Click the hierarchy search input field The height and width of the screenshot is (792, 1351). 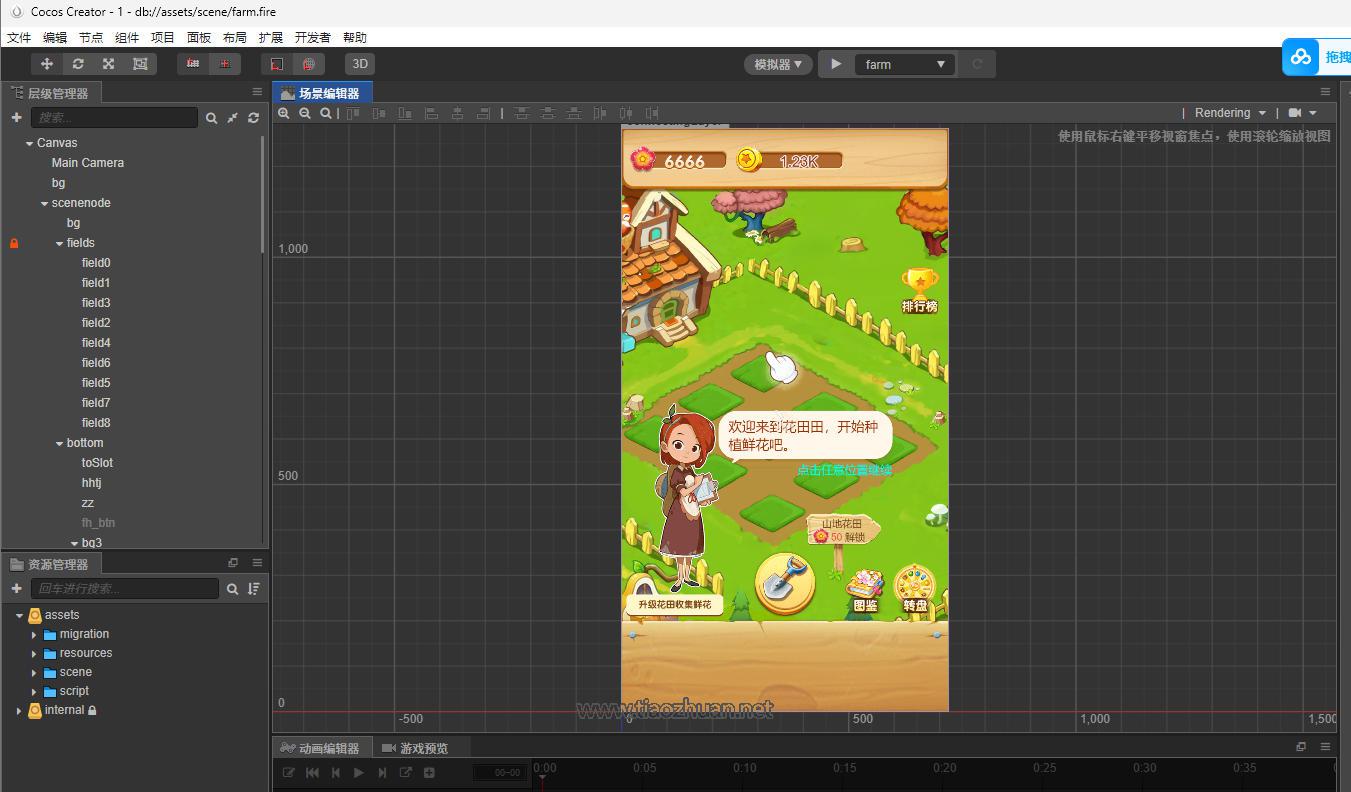click(x=114, y=117)
